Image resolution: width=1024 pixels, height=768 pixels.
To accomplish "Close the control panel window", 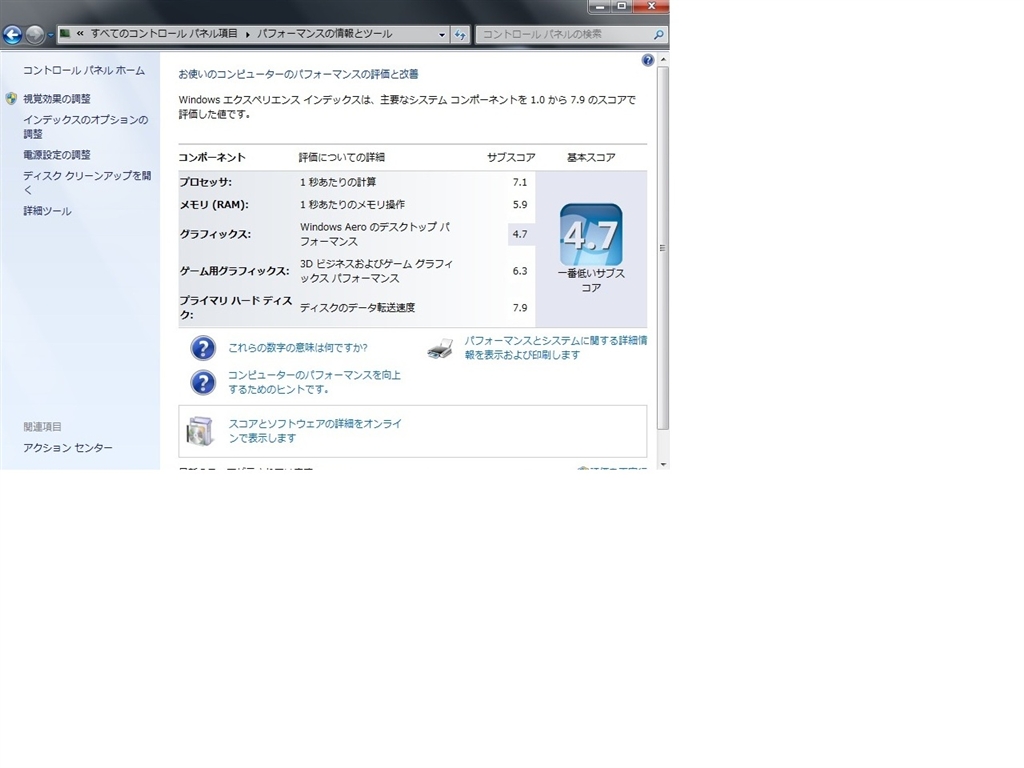I will coord(651,7).
